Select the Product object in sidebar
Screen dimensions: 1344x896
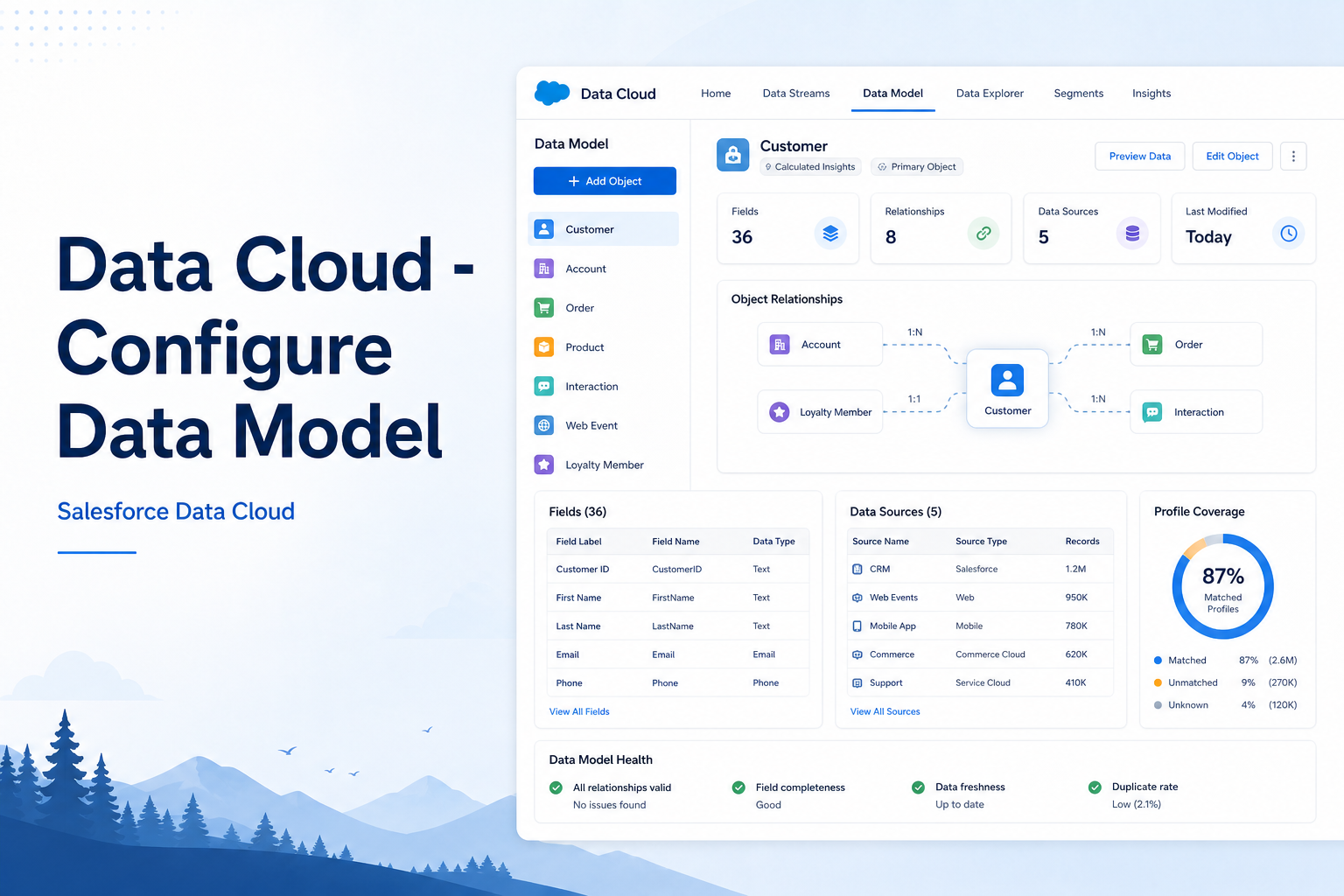[603, 347]
